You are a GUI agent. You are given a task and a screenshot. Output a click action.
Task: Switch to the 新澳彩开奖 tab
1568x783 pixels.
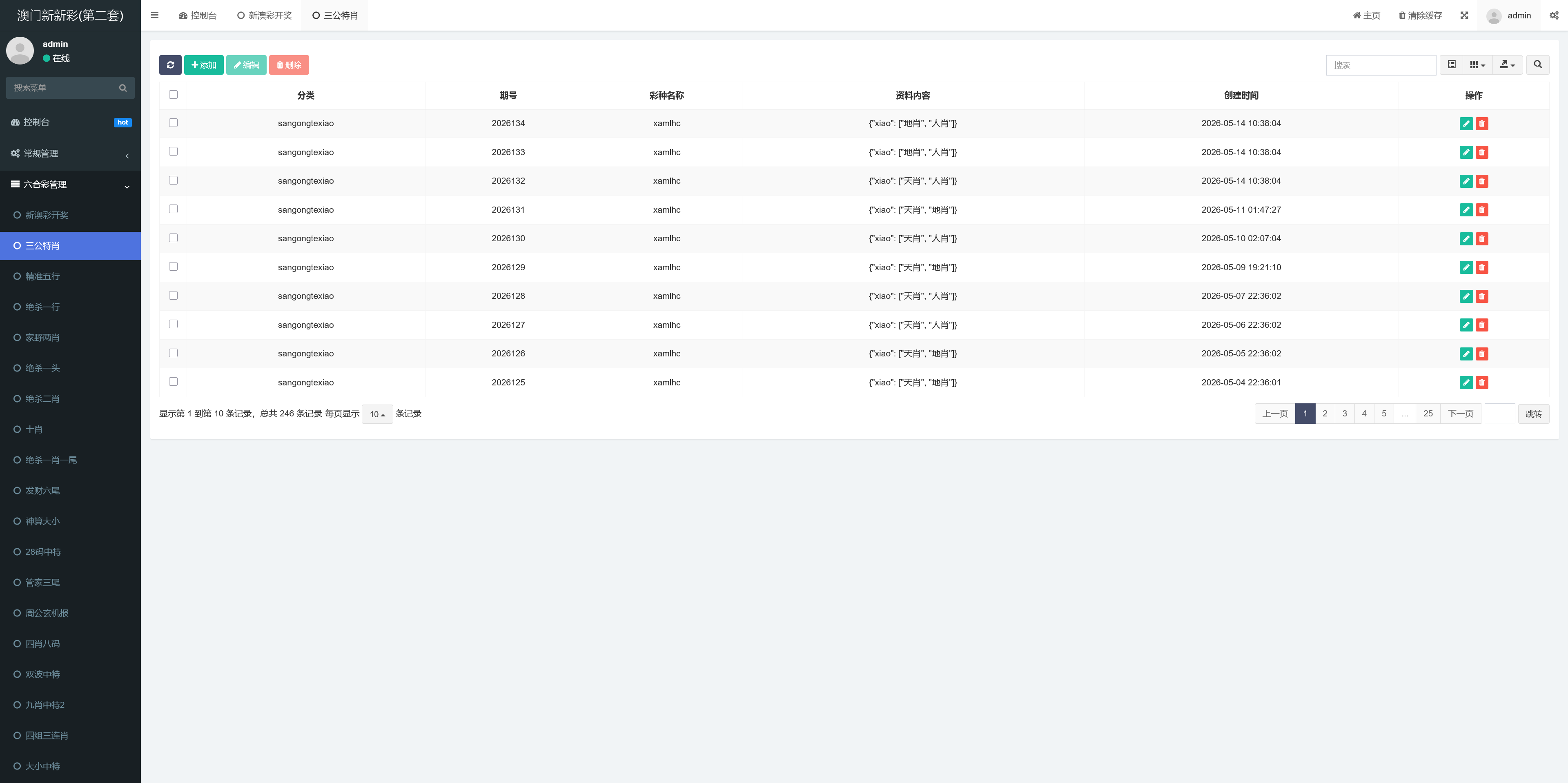(x=264, y=15)
